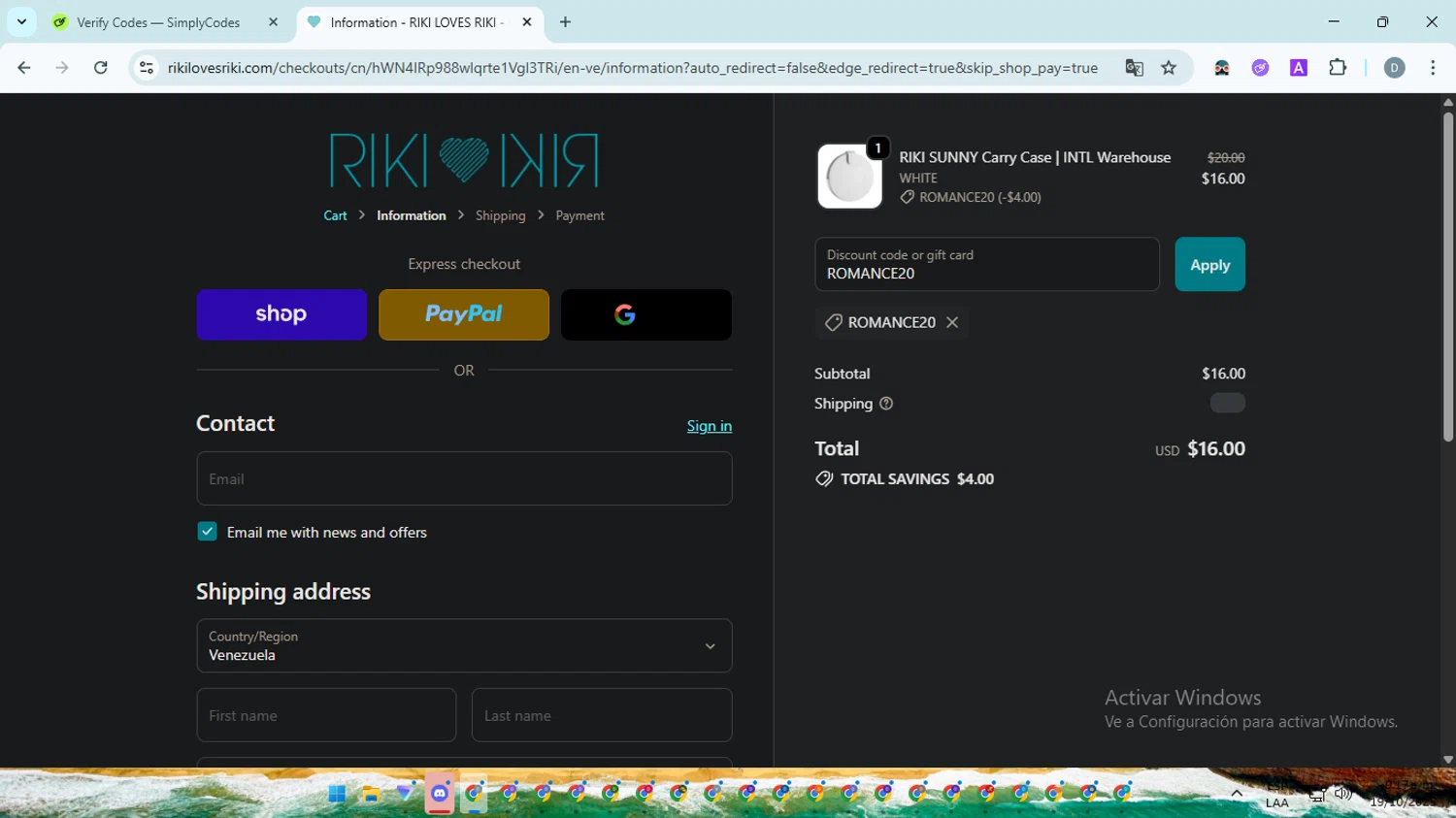Open the Windows Start menu

coord(337,794)
